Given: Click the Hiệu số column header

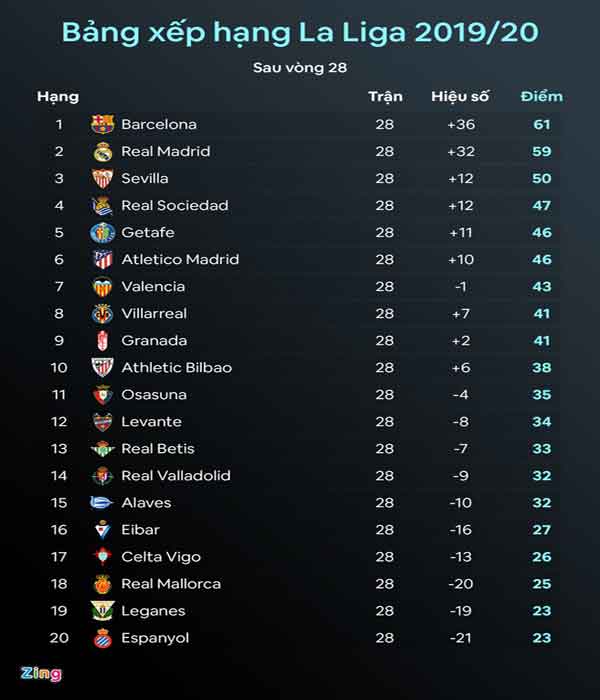Looking at the screenshot, I should tap(460, 97).
